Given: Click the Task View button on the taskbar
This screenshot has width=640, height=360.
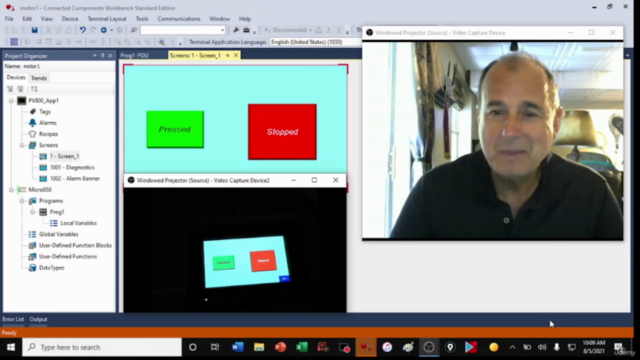Looking at the screenshot, I should (215, 347).
